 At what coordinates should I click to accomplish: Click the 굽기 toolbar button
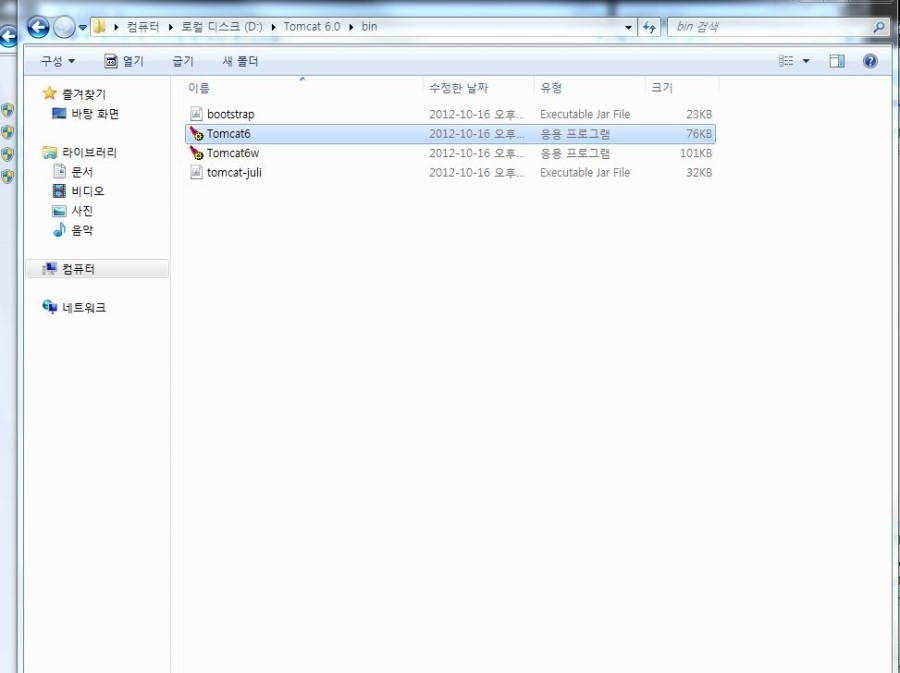[183, 61]
